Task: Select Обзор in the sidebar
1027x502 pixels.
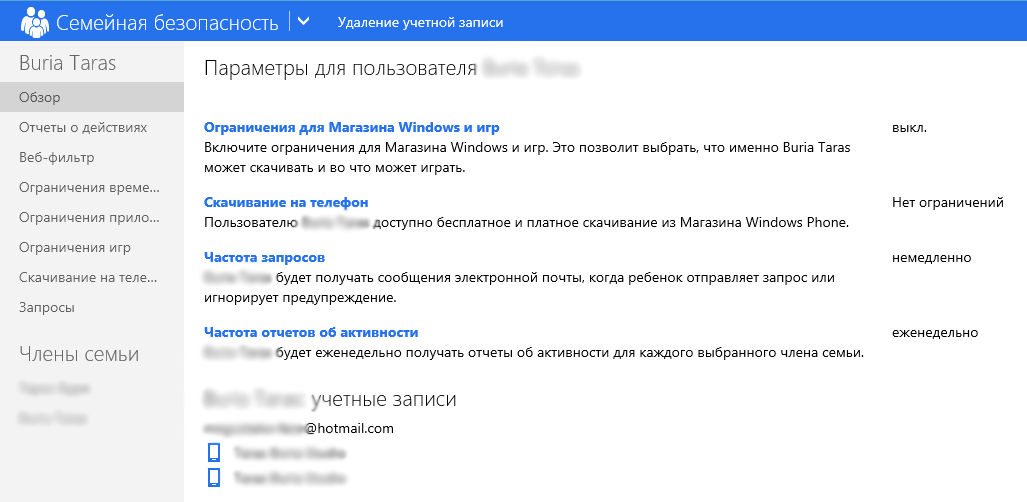Action: 92,98
